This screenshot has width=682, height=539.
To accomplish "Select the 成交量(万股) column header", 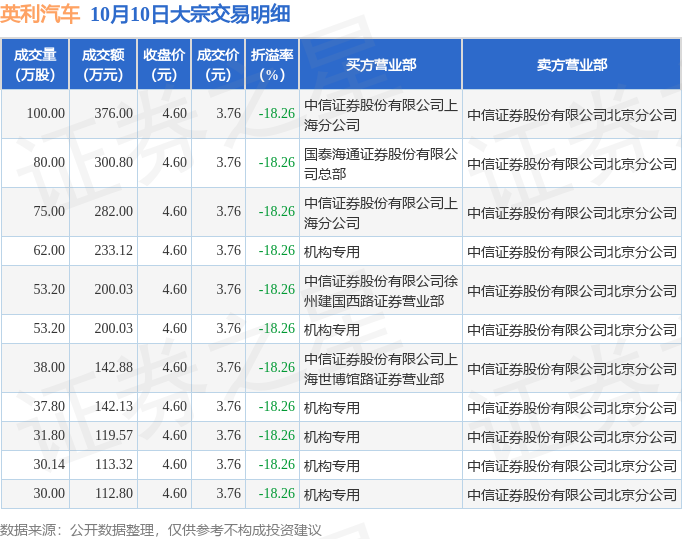I will 35,64.
